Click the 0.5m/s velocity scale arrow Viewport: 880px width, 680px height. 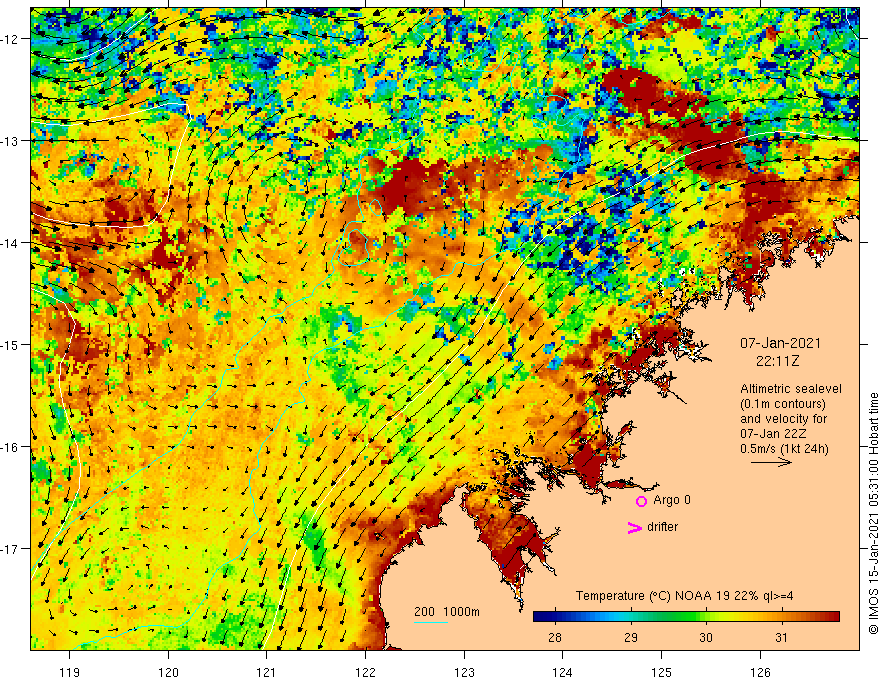[771, 462]
